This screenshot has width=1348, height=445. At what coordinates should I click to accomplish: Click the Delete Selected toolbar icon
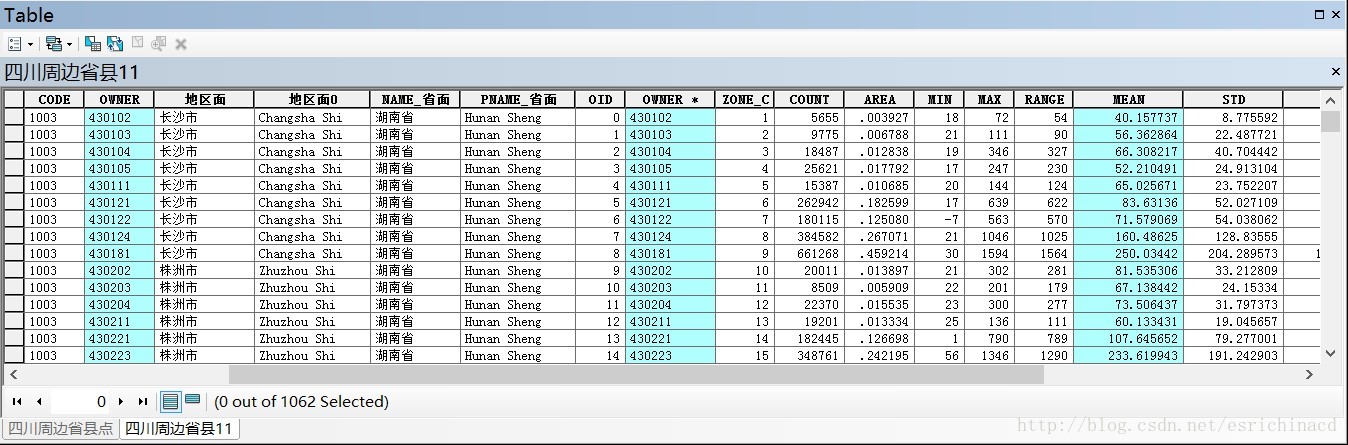[181, 44]
